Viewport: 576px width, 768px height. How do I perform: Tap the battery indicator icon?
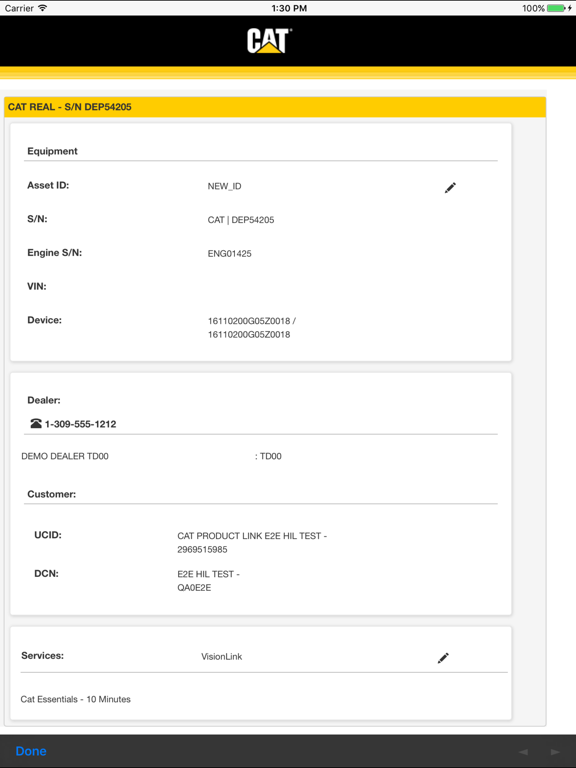pos(559,8)
